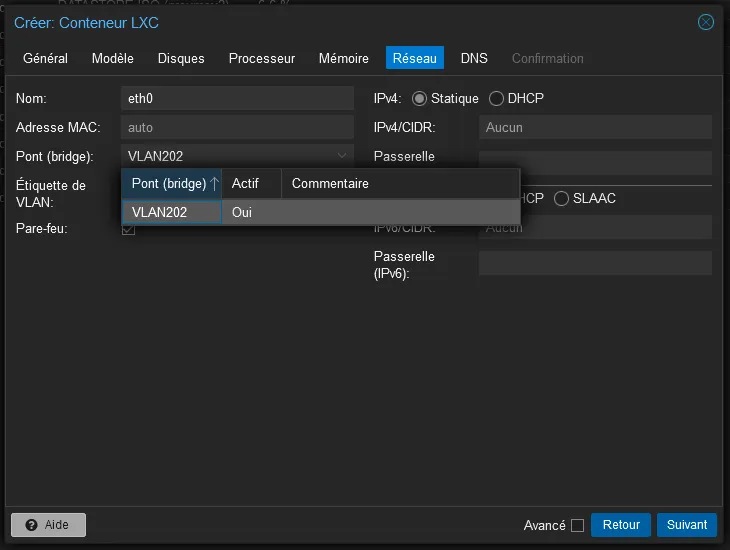
Task: Collapse the Pont (bridge) dropdown arrow
Action: pyautogui.click(x=342, y=156)
